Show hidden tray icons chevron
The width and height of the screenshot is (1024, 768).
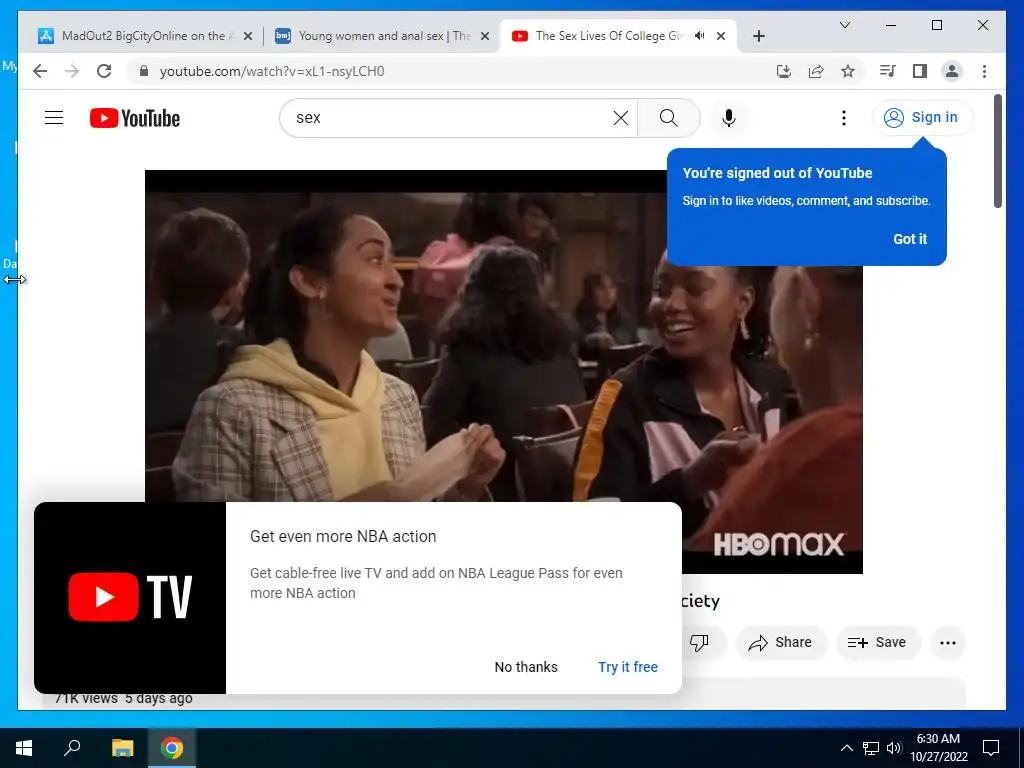point(846,748)
